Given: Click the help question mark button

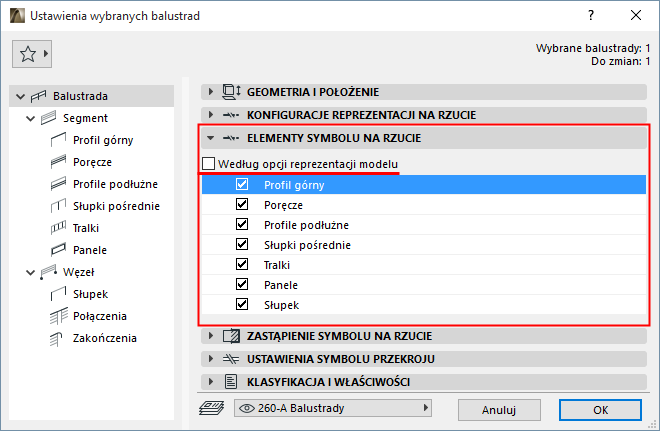Looking at the screenshot, I should [591, 16].
